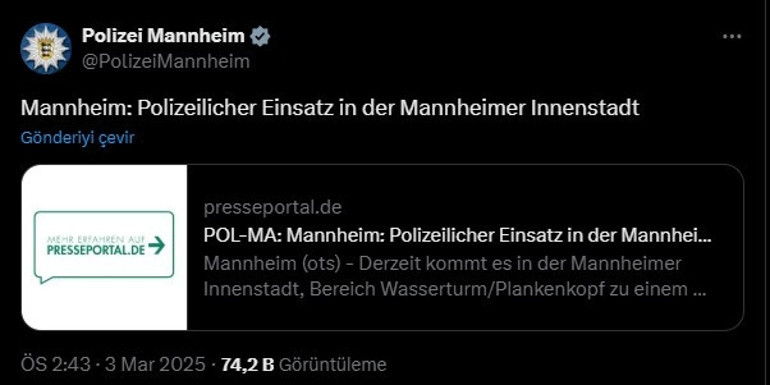The height and width of the screenshot is (385, 770).
Task: Open the POL-MA: Mannheim card headline
Action: tap(458, 236)
